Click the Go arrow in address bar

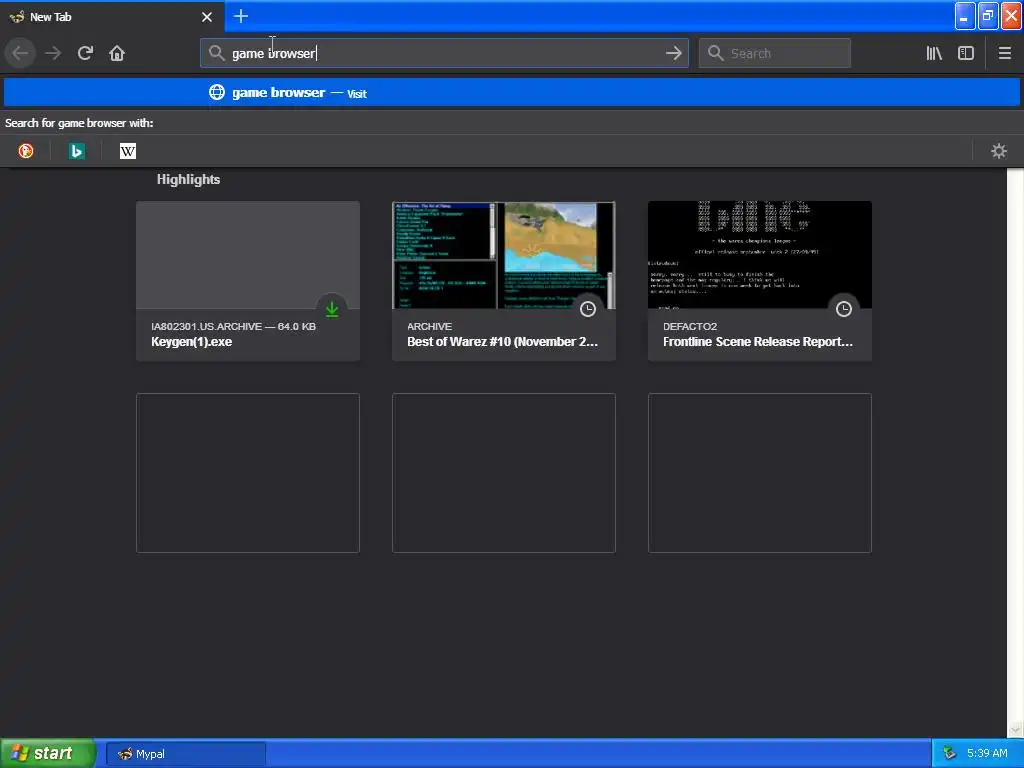[x=673, y=53]
